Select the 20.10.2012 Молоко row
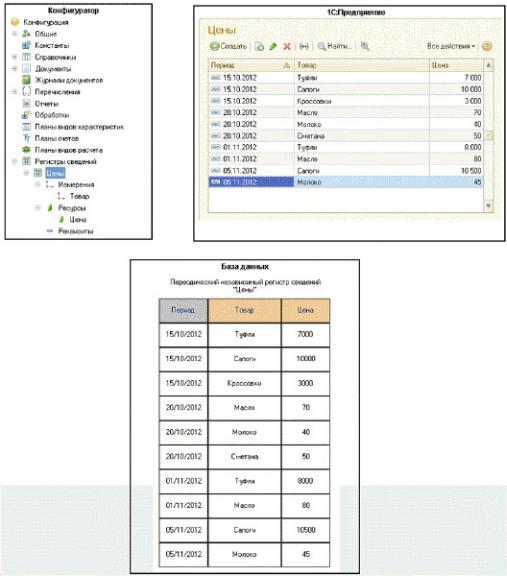 click(346, 124)
